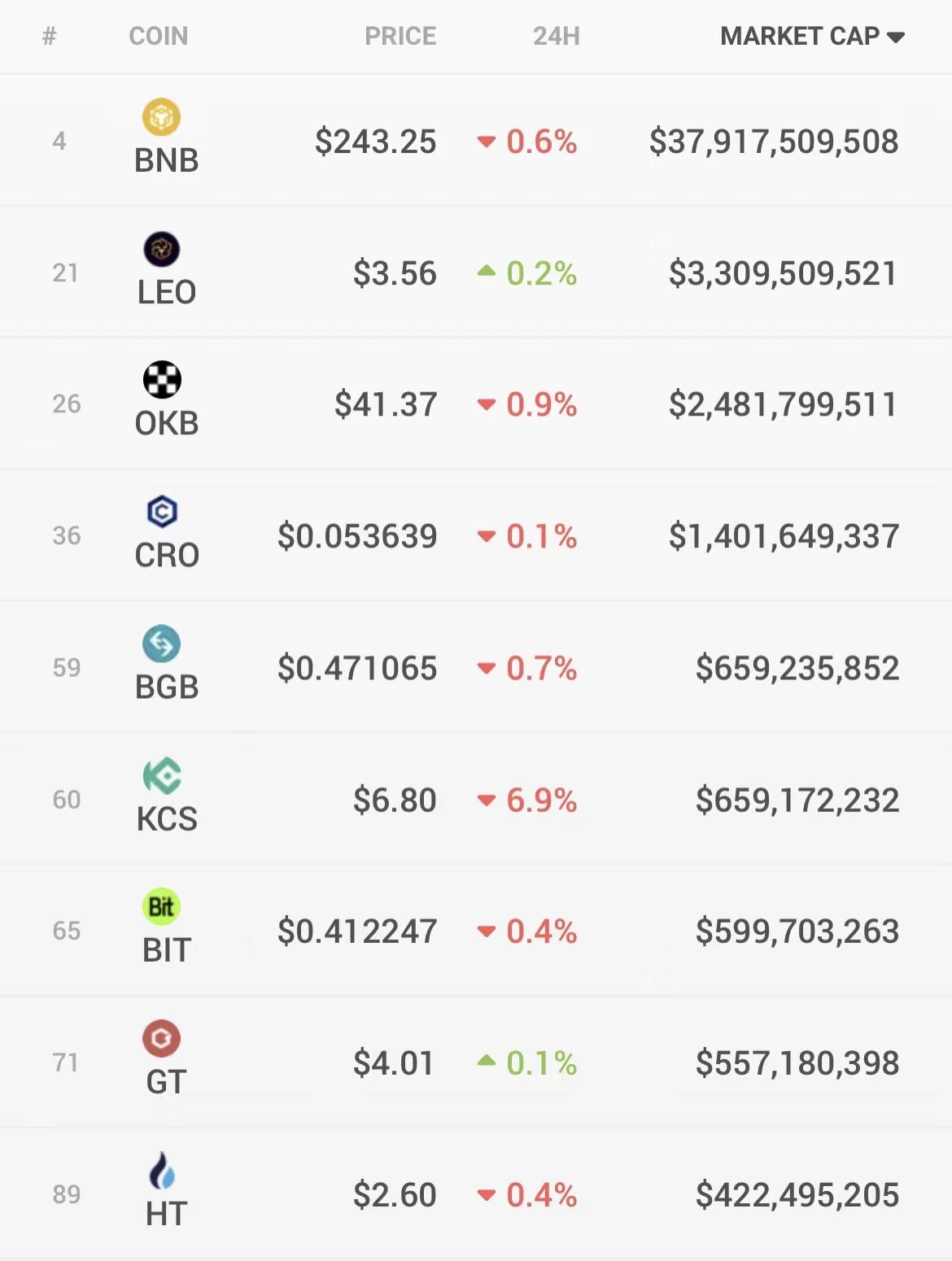
Task: Open the KCS coin name link
Action: 167,819
